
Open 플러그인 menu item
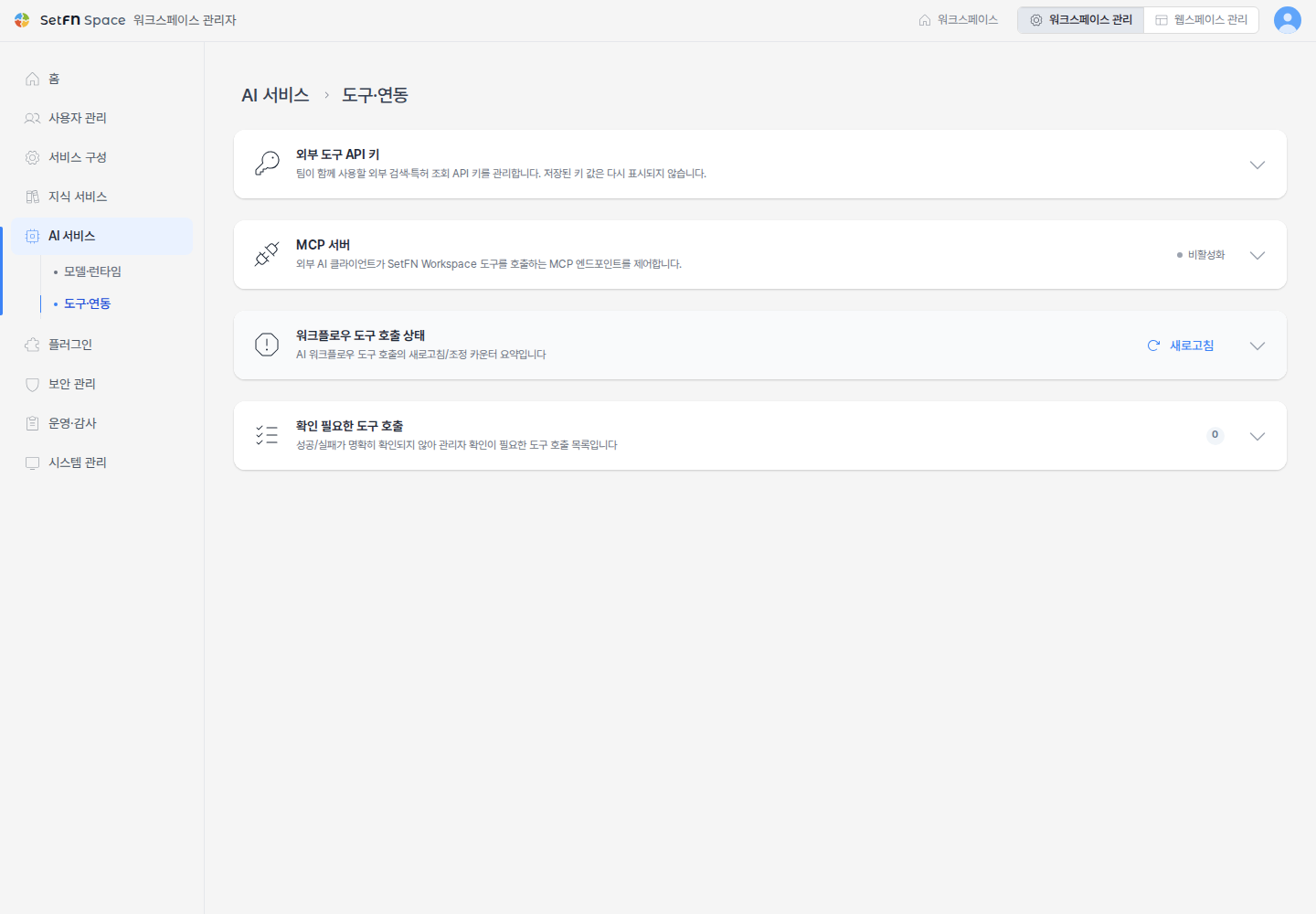(101, 345)
